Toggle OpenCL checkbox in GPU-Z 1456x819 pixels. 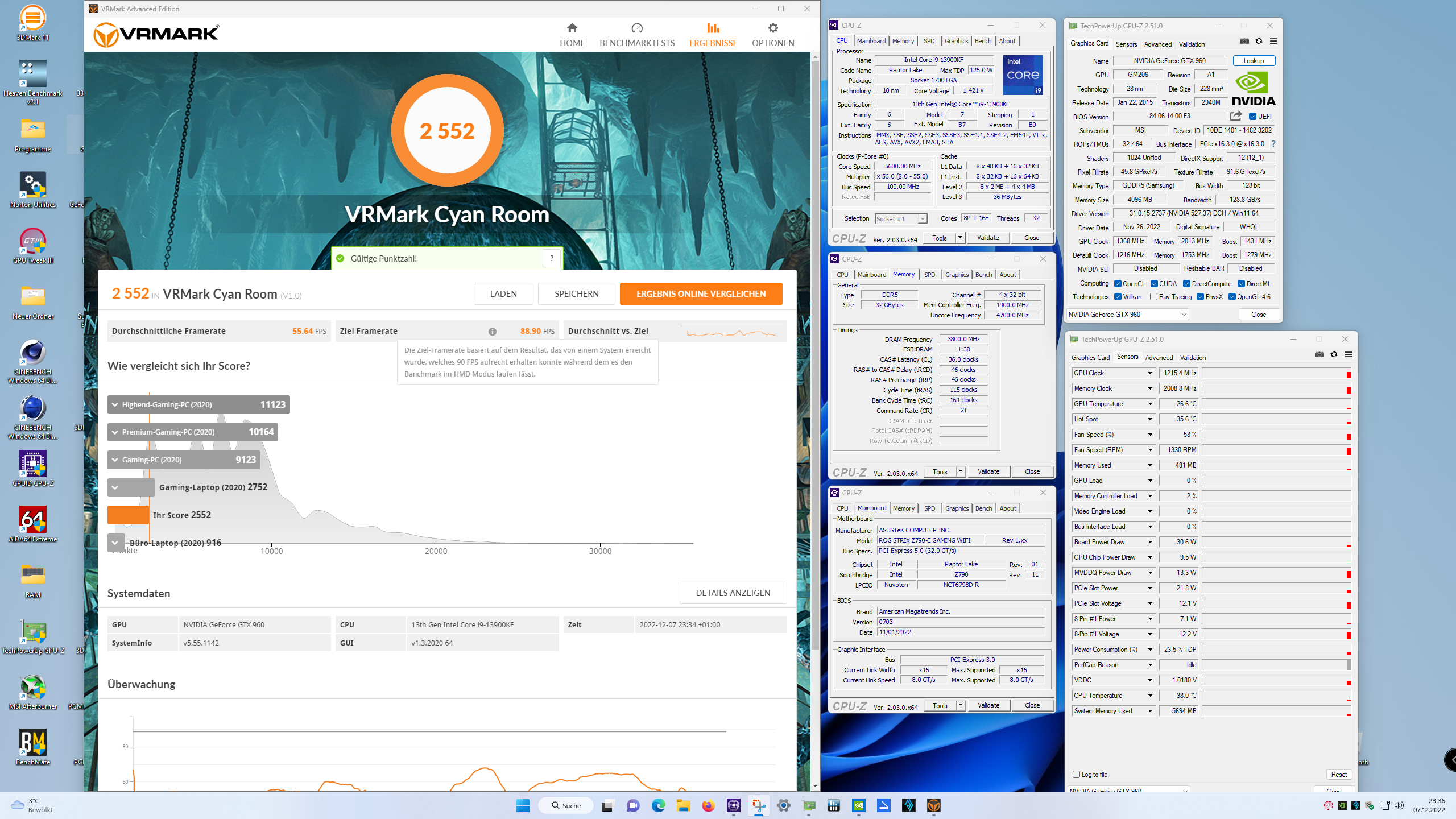pos(1118,284)
